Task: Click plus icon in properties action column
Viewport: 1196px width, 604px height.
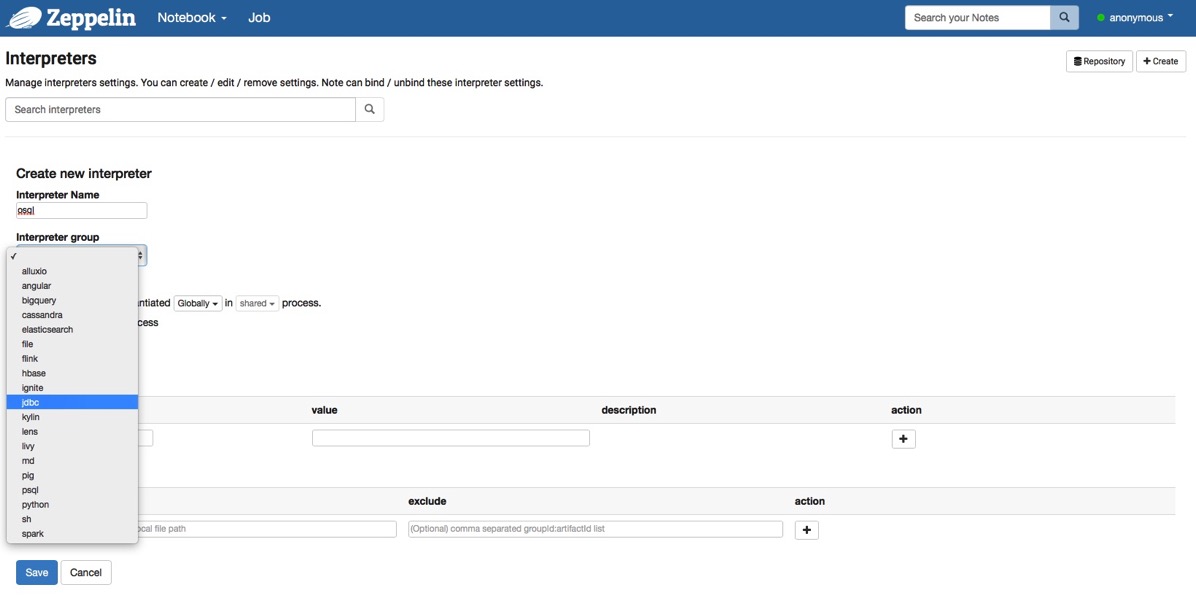Action: tap(903, 439)
